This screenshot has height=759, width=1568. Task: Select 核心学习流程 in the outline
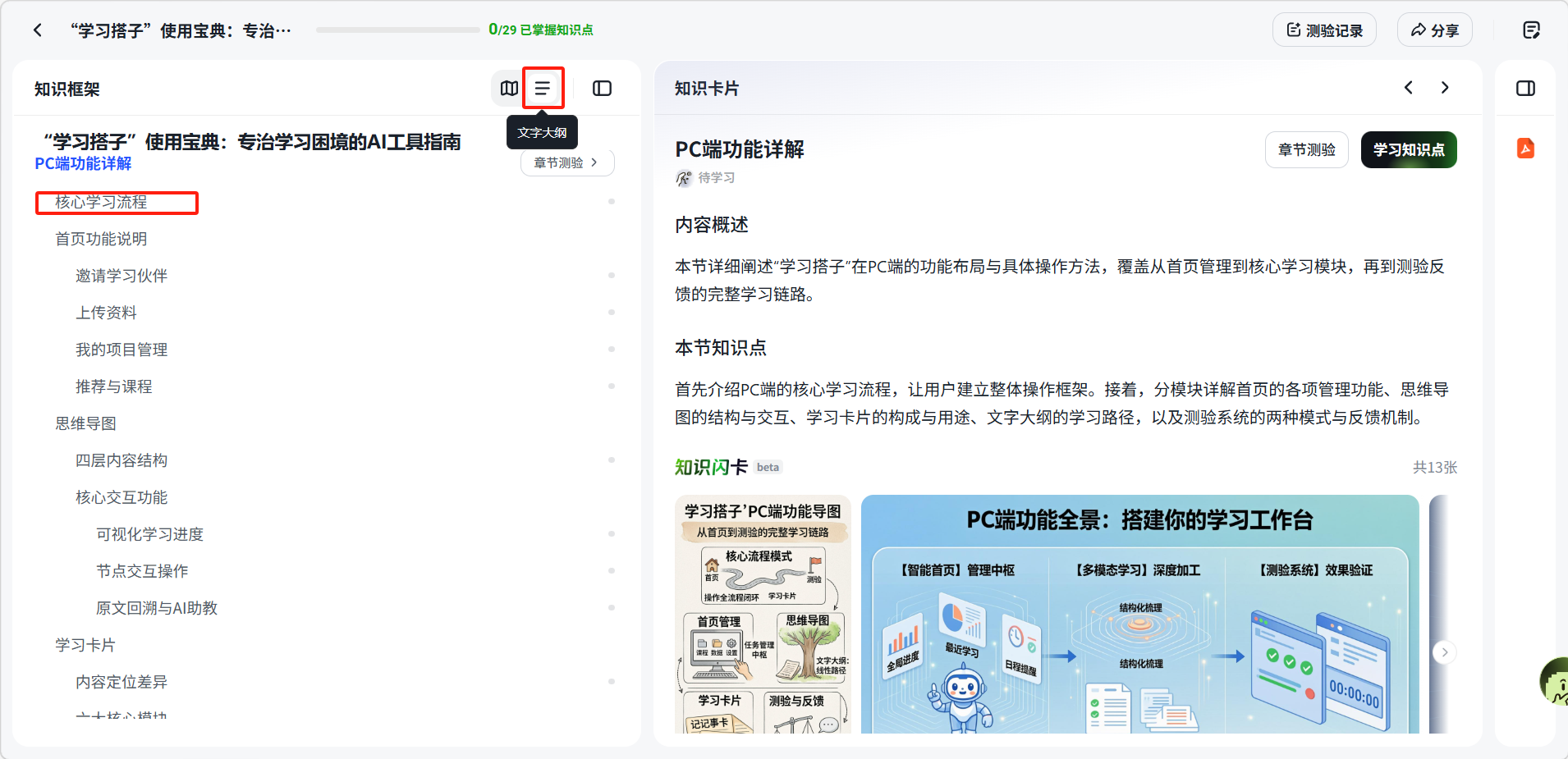pyautogui.click(x=101, y=202)
